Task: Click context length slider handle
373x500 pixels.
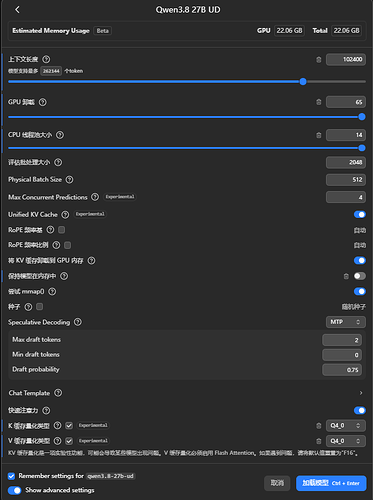Action: (x=303, y=81)
